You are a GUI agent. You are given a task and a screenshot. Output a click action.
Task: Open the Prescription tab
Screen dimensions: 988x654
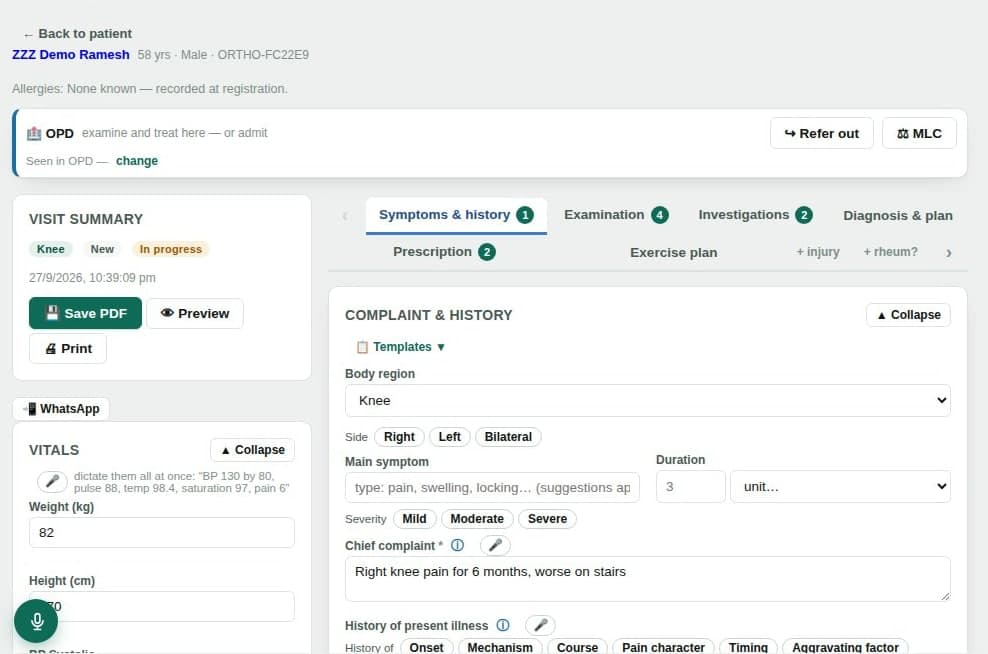(x=444, y=252)
